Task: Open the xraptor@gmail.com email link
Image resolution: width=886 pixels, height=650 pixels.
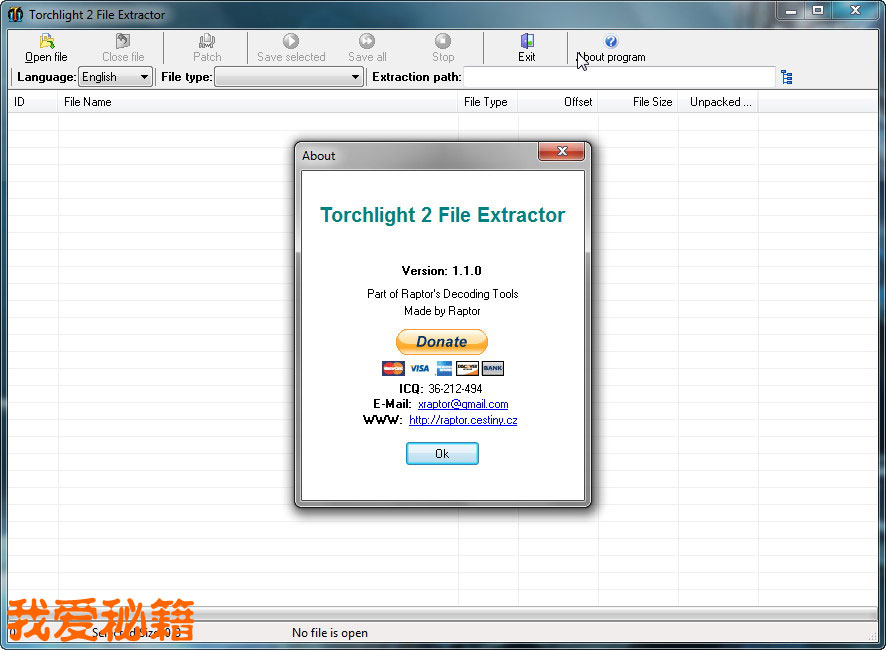Action: click(463, 404)
